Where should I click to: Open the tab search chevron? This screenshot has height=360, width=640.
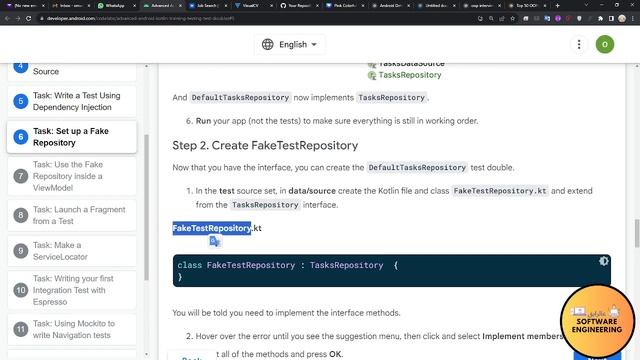pos(586,5)
